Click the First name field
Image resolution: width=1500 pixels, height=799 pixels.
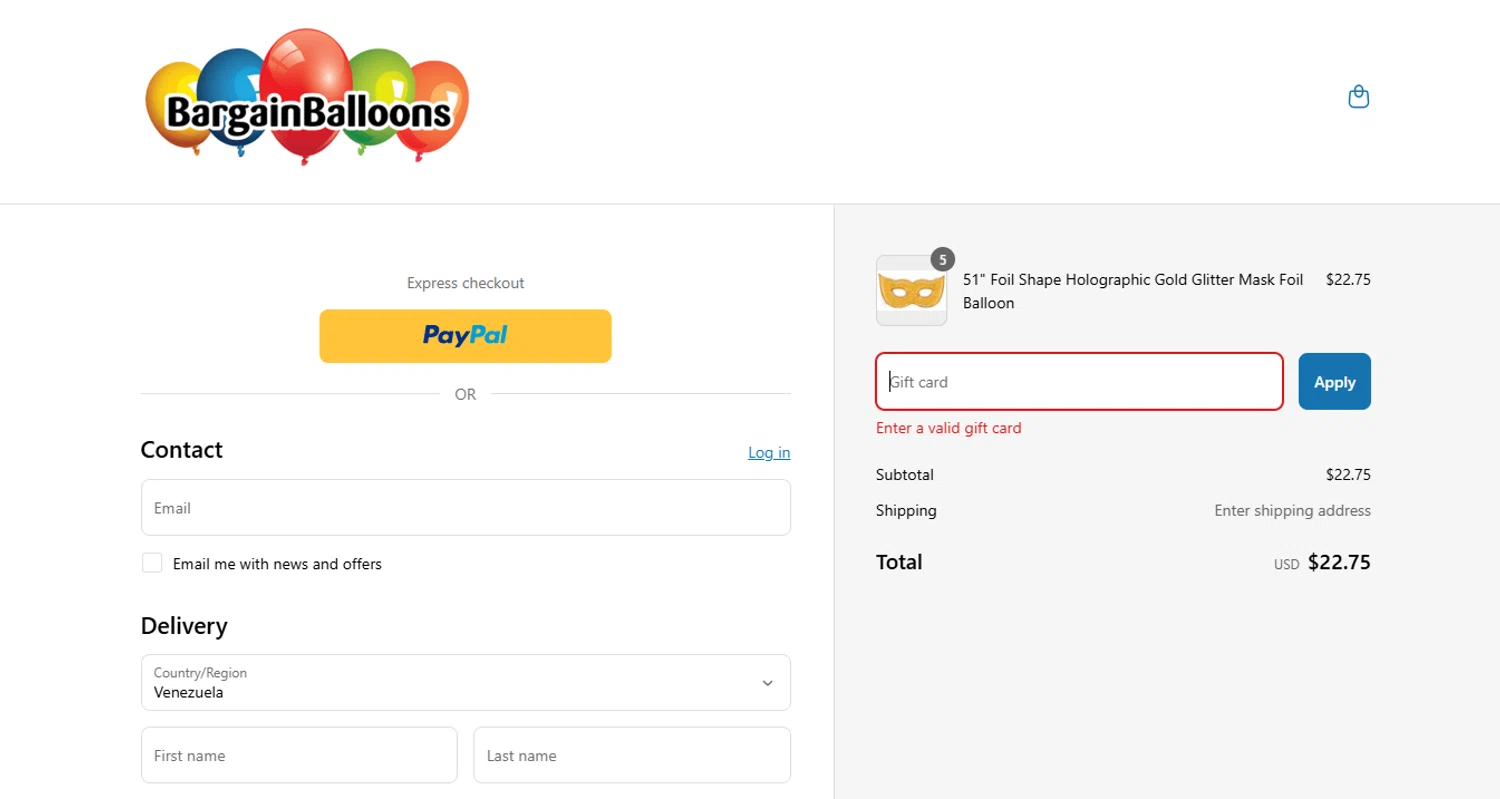point(299,755)
